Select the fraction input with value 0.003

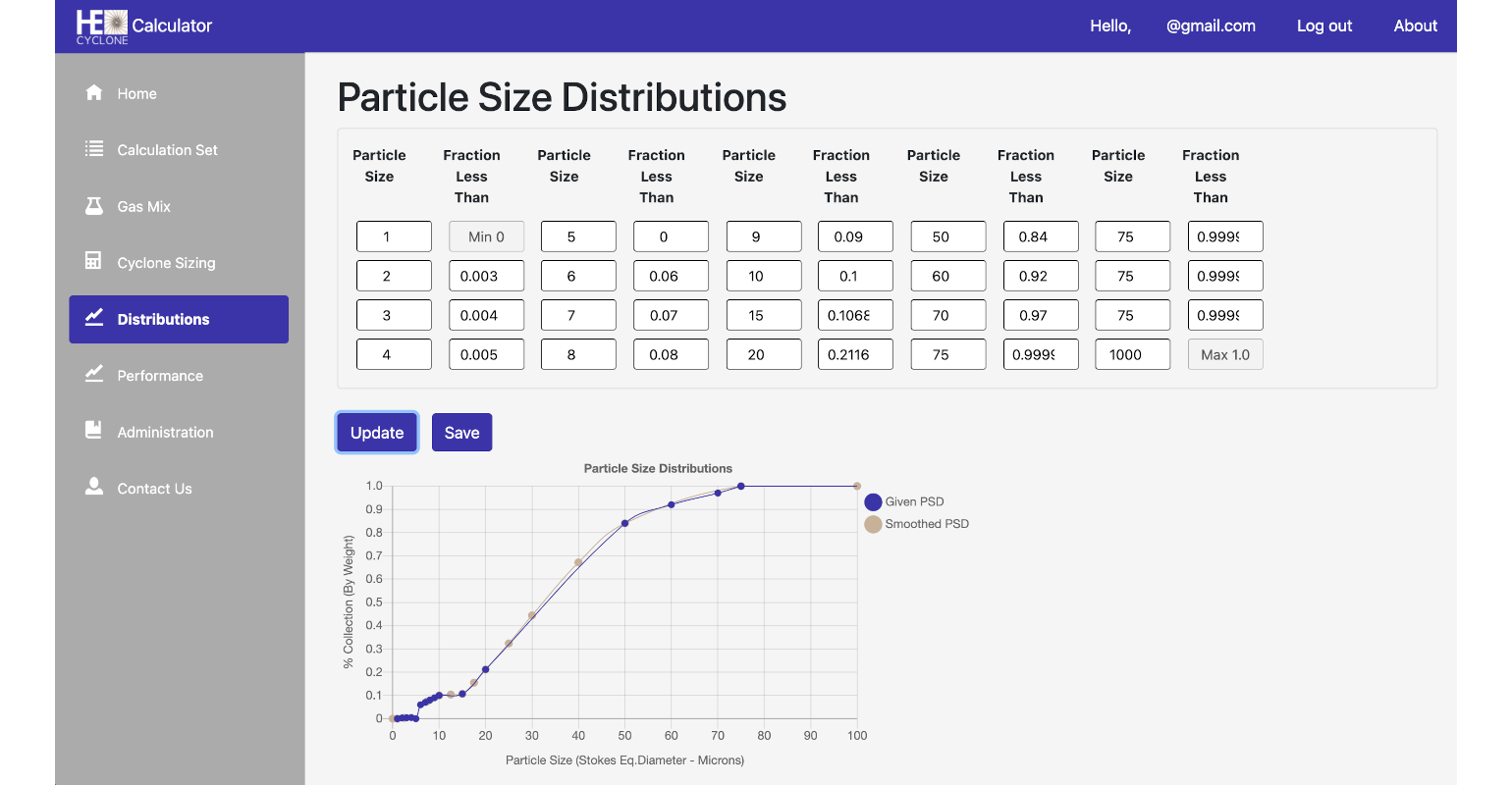[486, 276]
